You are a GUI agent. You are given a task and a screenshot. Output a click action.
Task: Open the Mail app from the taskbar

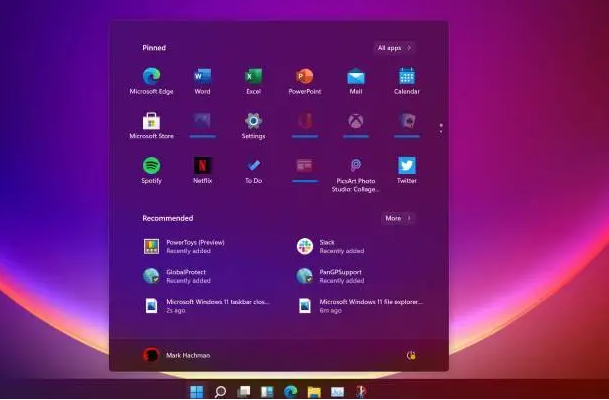pyautogui.click(x=337, y=391)
